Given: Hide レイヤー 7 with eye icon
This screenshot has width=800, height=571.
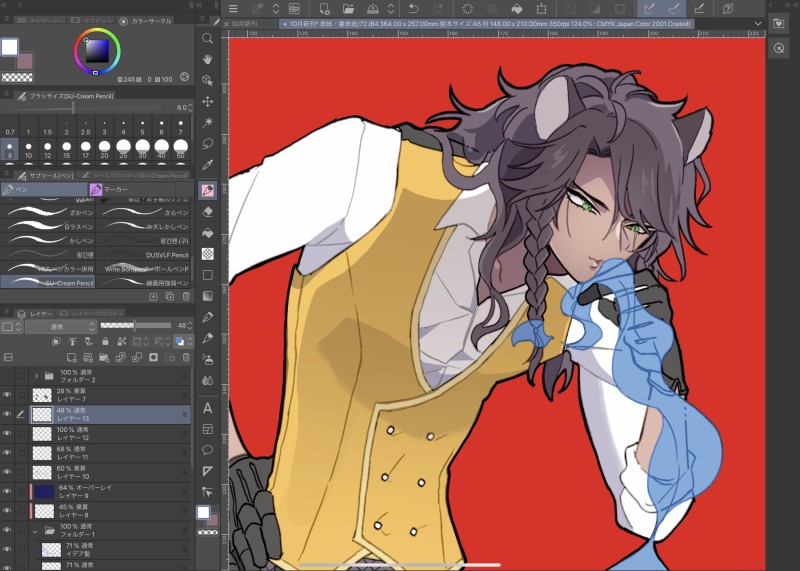Looking at the screenshot, I should 7,394.
